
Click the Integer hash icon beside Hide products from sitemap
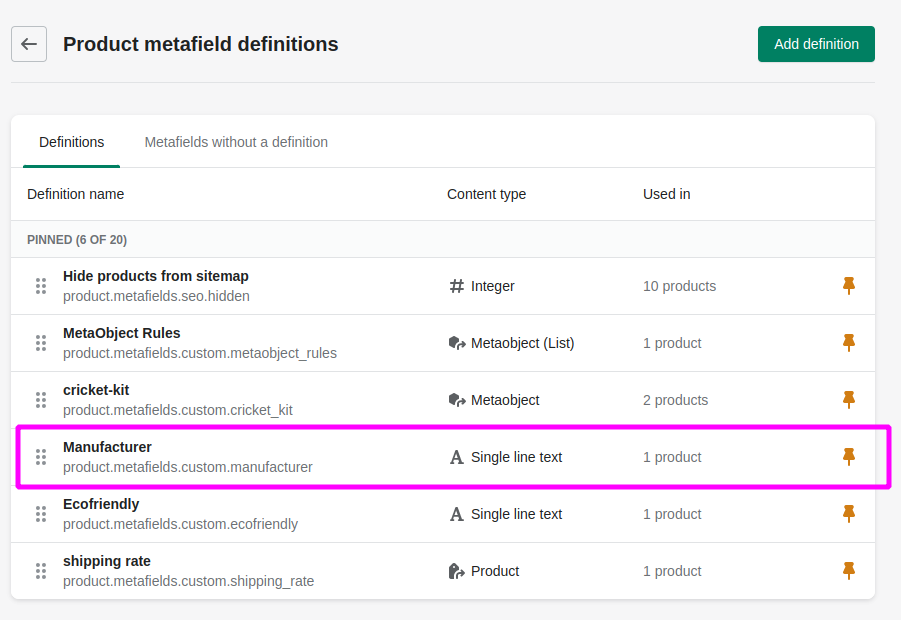point(455,286)
